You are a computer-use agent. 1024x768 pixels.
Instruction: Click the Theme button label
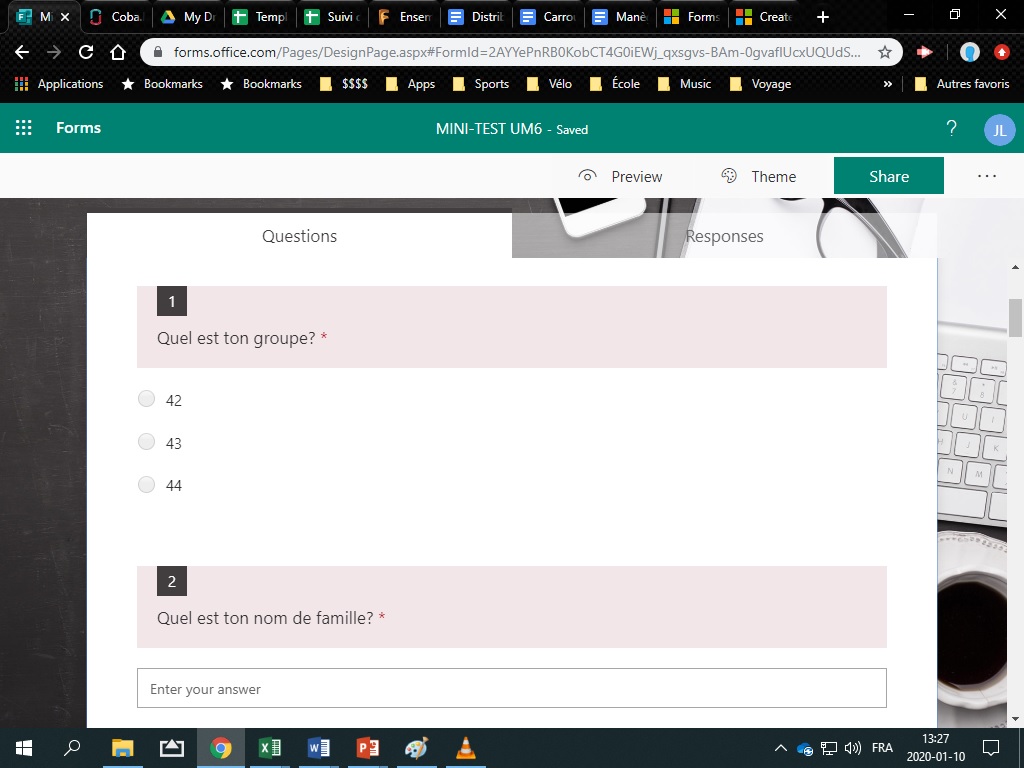coord(774,176)
